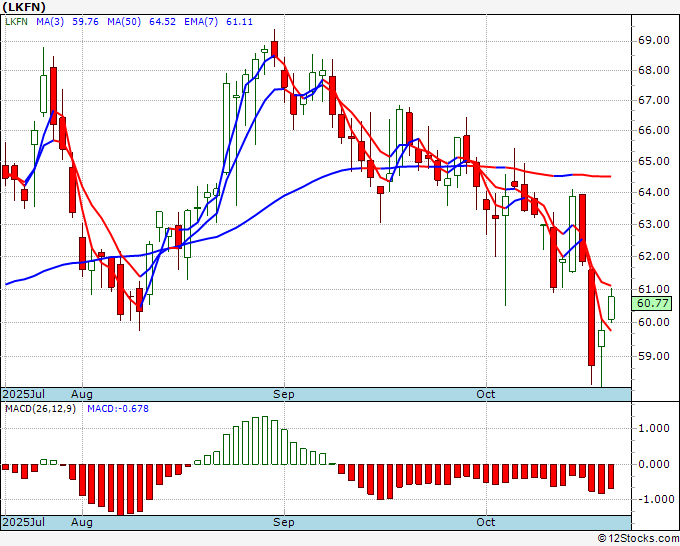Click the MA(50) value 64.52
The image size is (680, 546).
coord(162,22)
